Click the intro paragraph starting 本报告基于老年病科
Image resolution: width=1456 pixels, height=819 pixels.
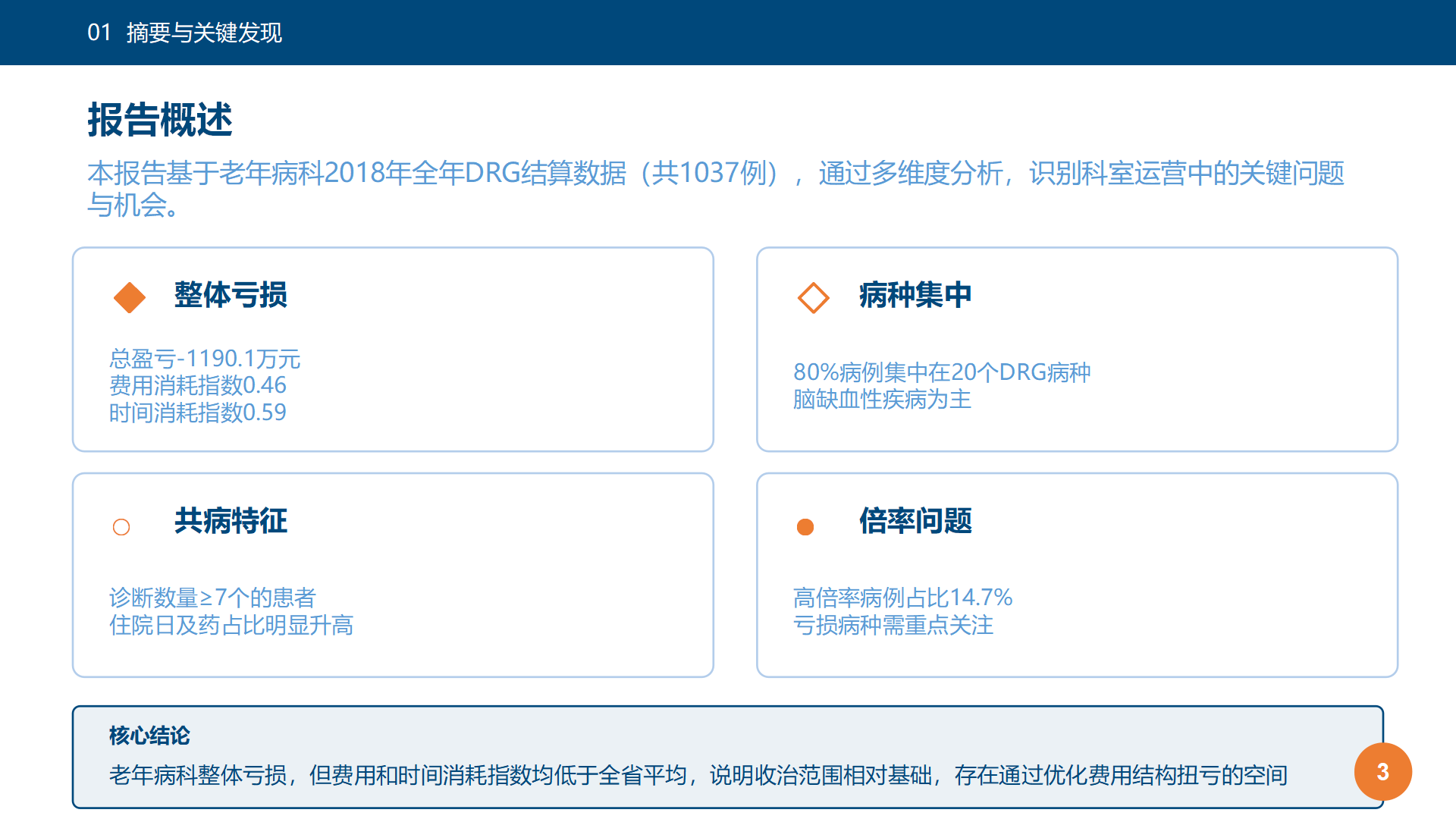pos(715,189)
